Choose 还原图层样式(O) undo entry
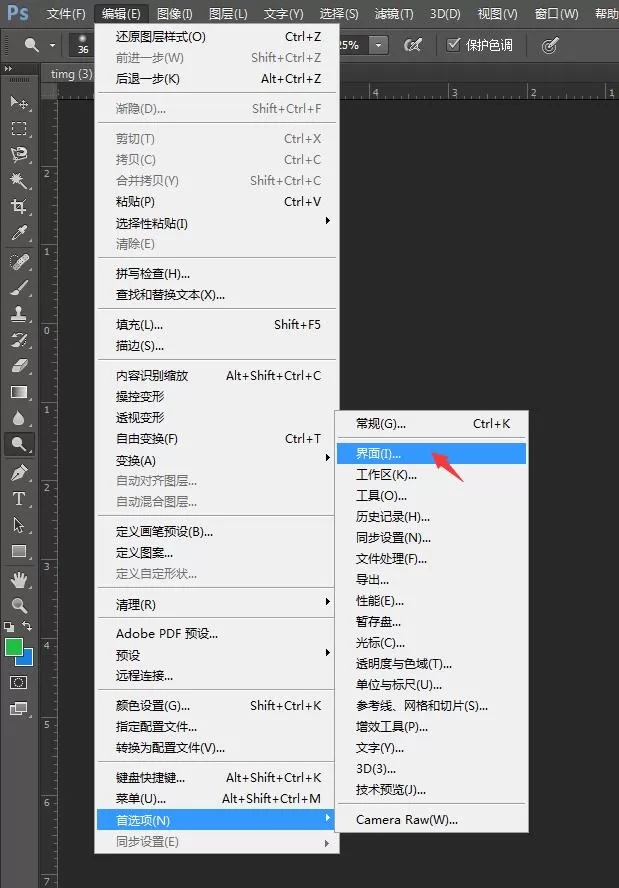This screenshot has height=888, width=619. pos(217,37)
